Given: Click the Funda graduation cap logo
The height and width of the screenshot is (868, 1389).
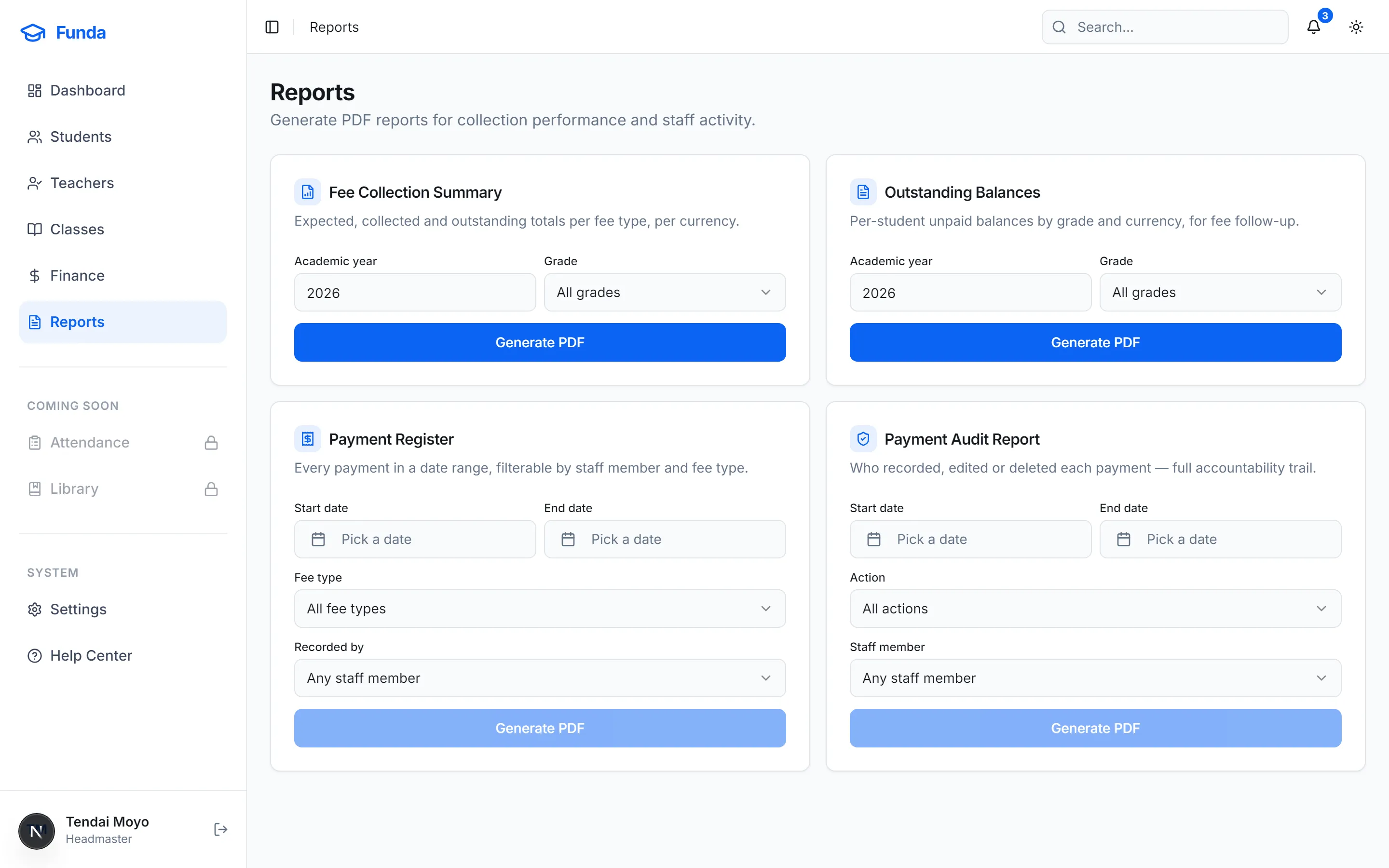Looking at the screenshot, I should pyautogui.click(x=33, y=33).
